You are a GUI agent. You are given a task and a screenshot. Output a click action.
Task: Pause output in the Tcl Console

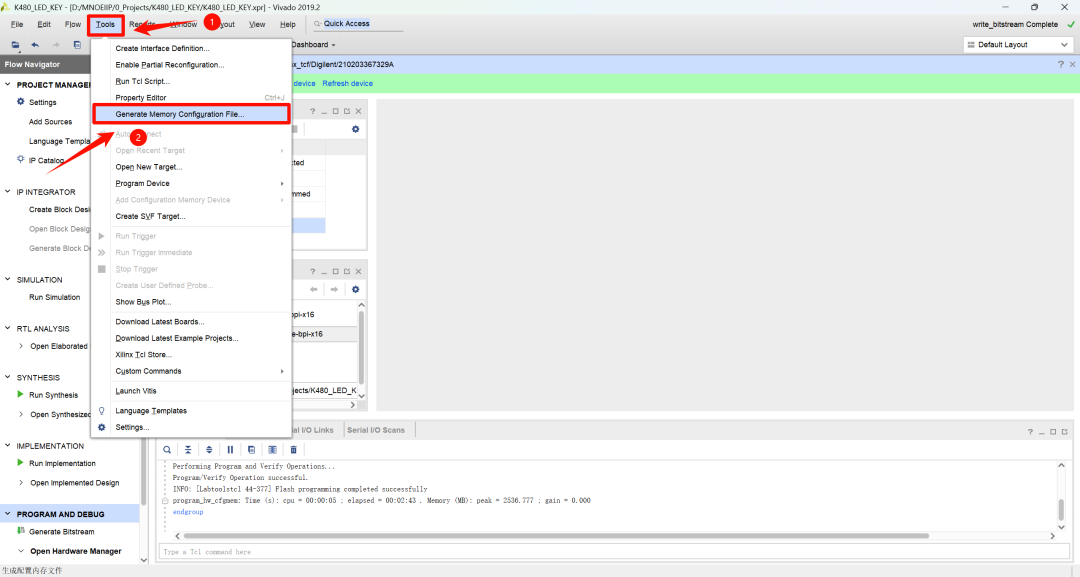pyautogui.click(x=230, y=449)
